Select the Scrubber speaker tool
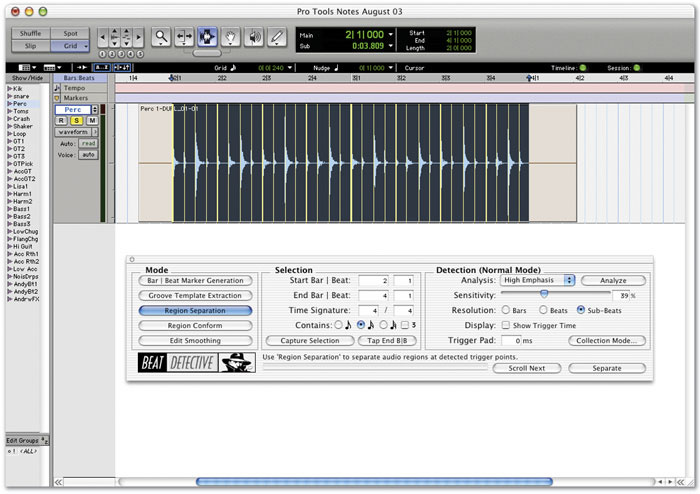 coord(254,37)
